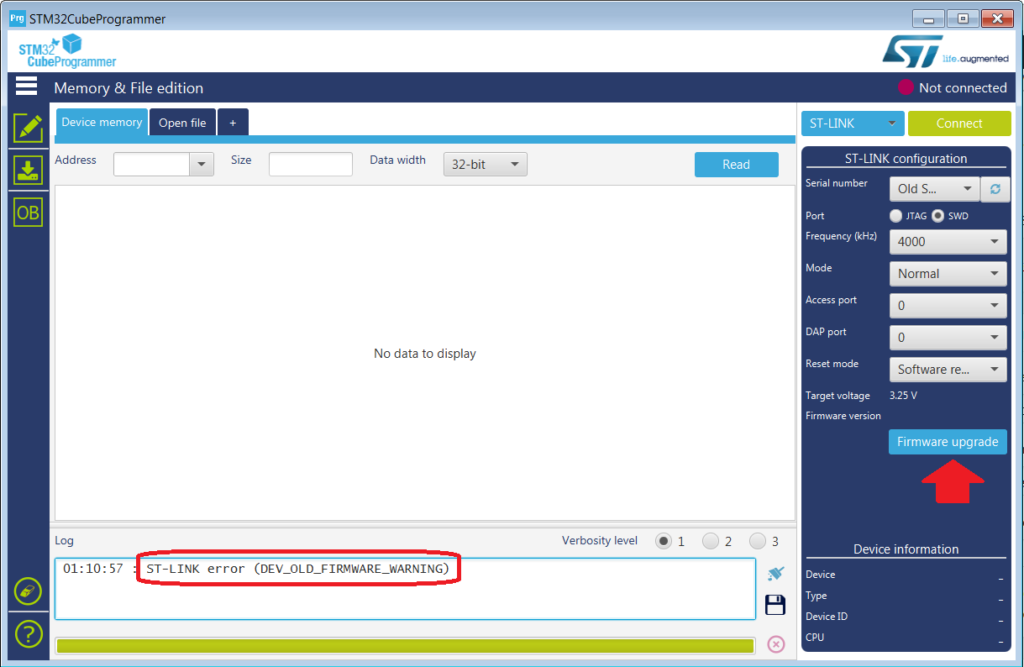Click the ST life.augmented logo
This screenshot has width=1024, height=667.
pyautogui.click(x=945, y=52)
